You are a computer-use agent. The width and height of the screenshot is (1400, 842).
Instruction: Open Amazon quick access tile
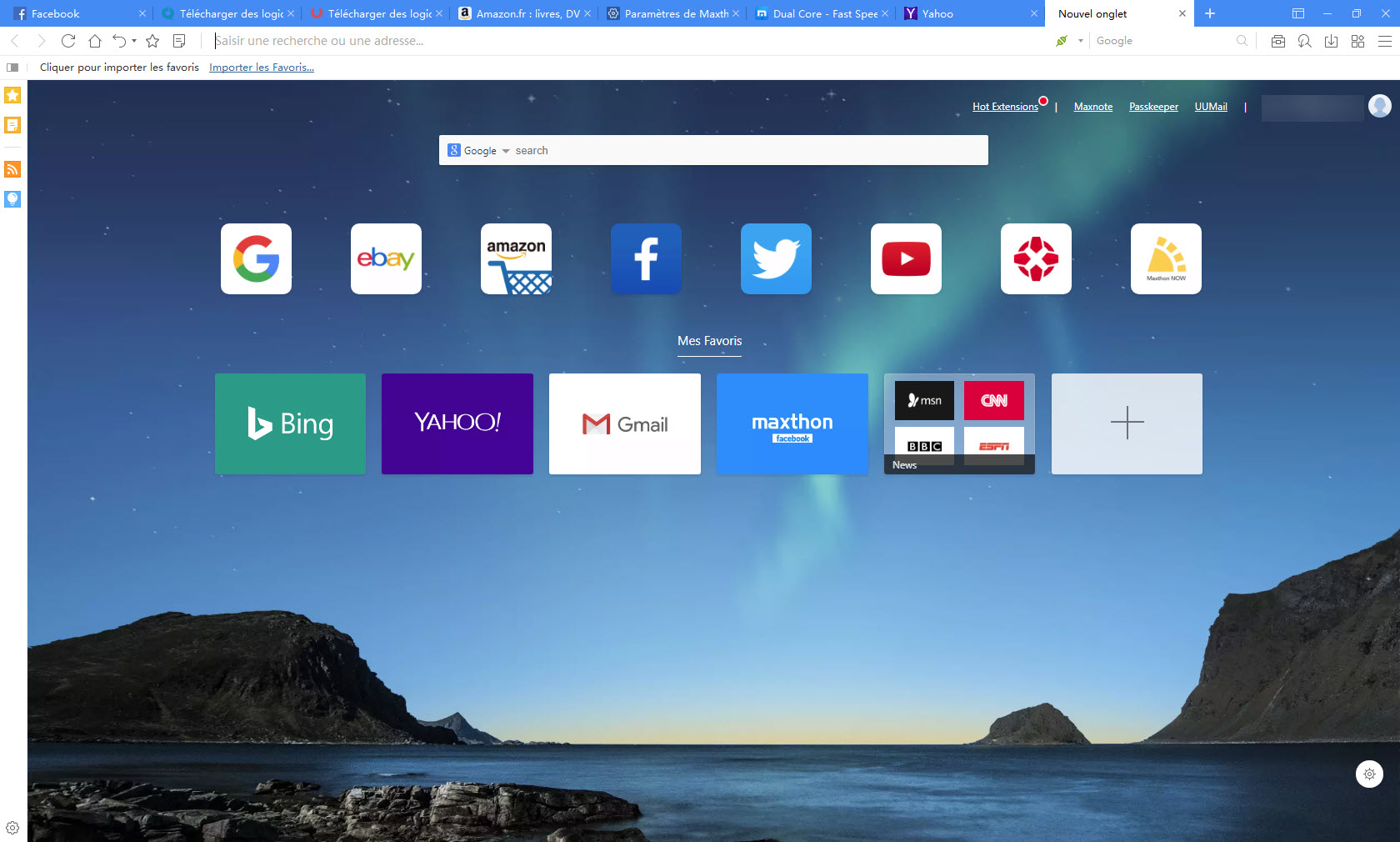point(516,258)
